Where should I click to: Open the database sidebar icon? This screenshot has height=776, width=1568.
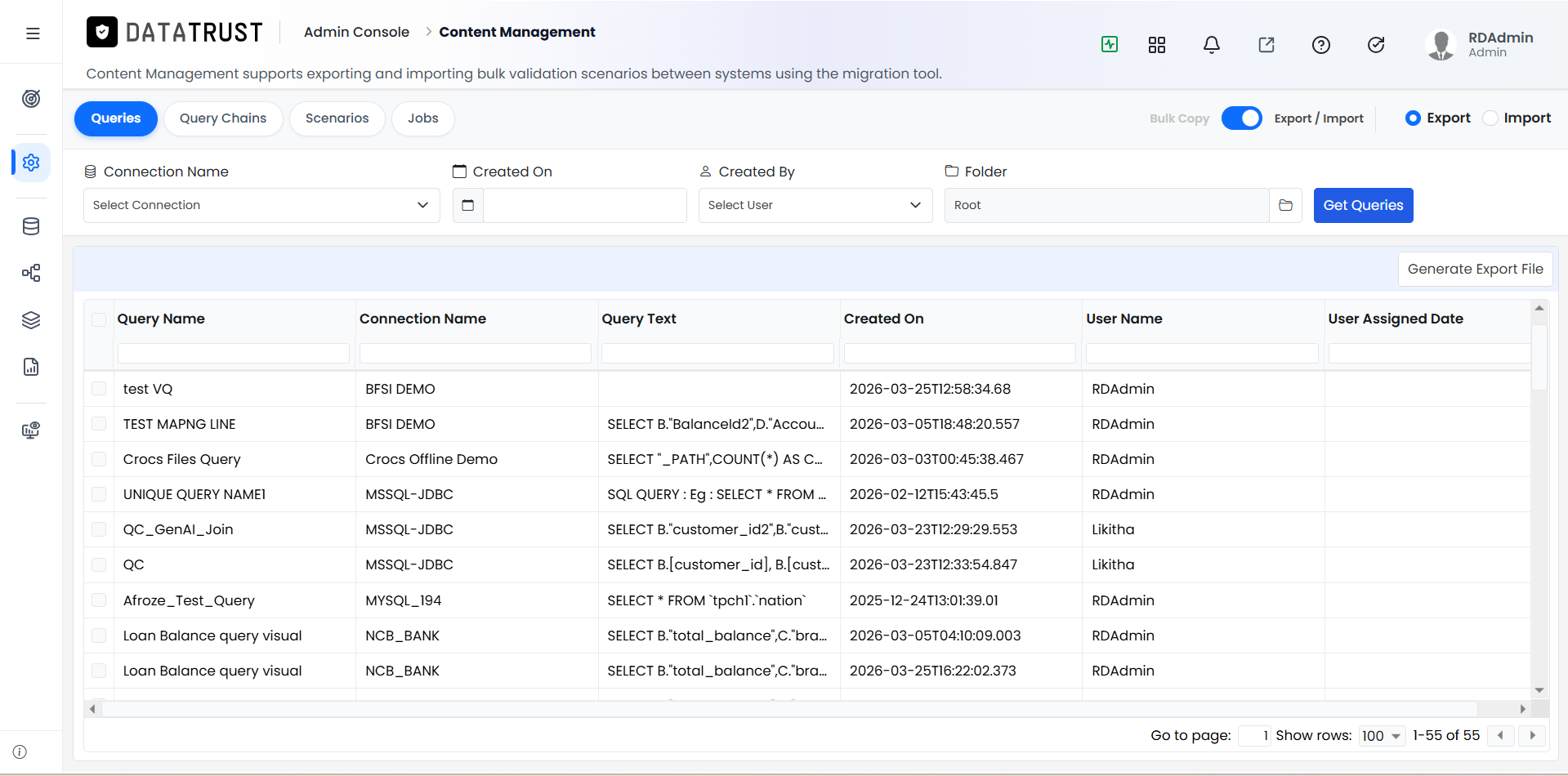click(x=31, y=226)
